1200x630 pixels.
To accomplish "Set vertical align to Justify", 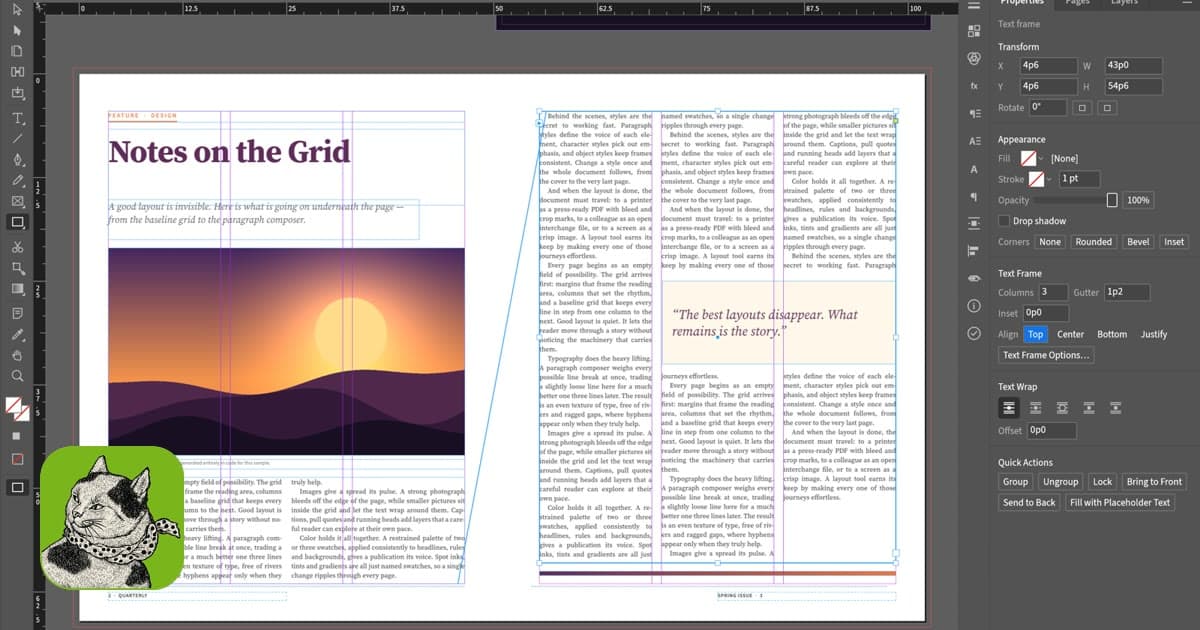I will [1154, 334].
